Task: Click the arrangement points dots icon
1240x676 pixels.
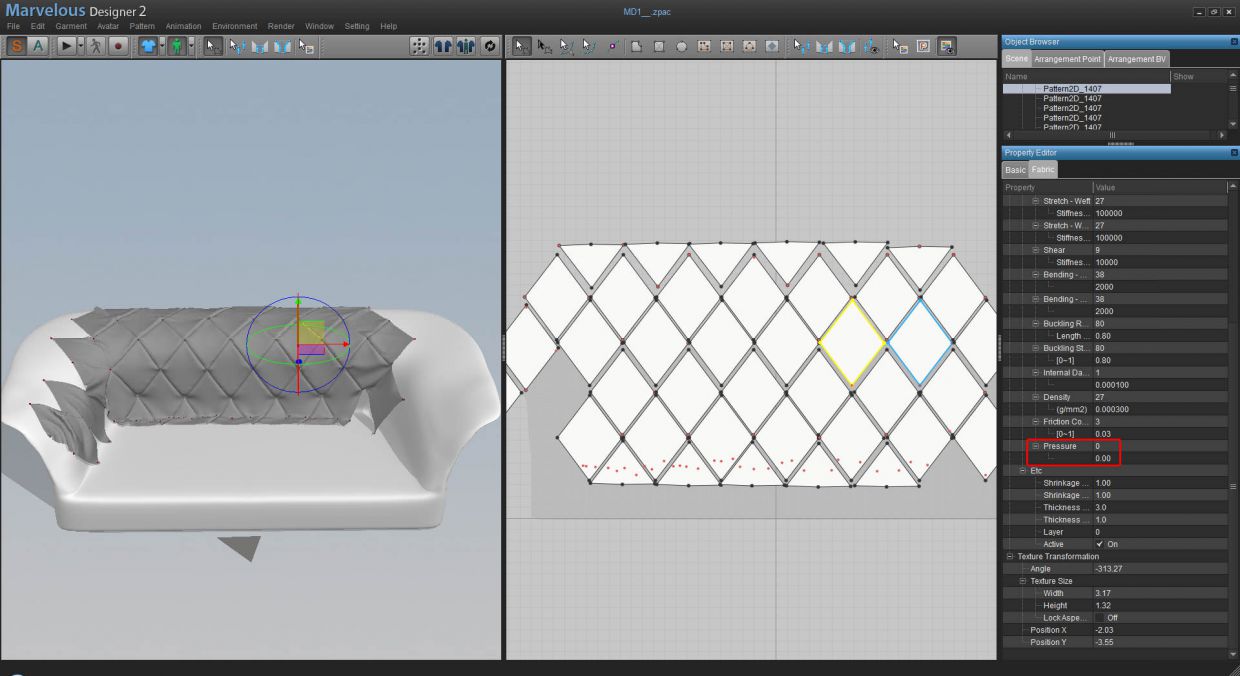Action: pyautogui.click(x=420, y=46)
